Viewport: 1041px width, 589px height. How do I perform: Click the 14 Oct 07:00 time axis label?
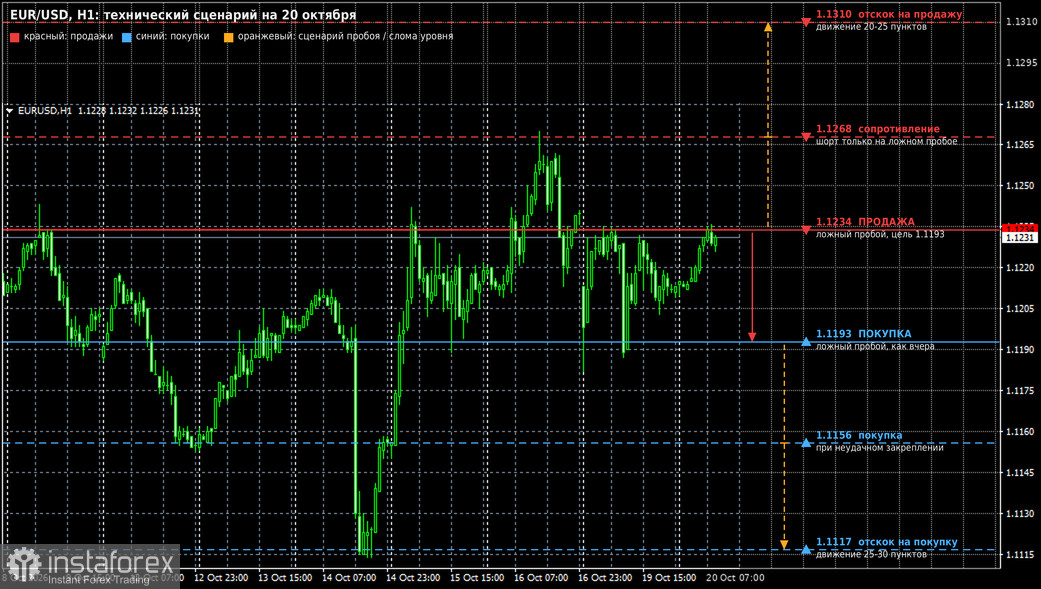coord(349,578)
